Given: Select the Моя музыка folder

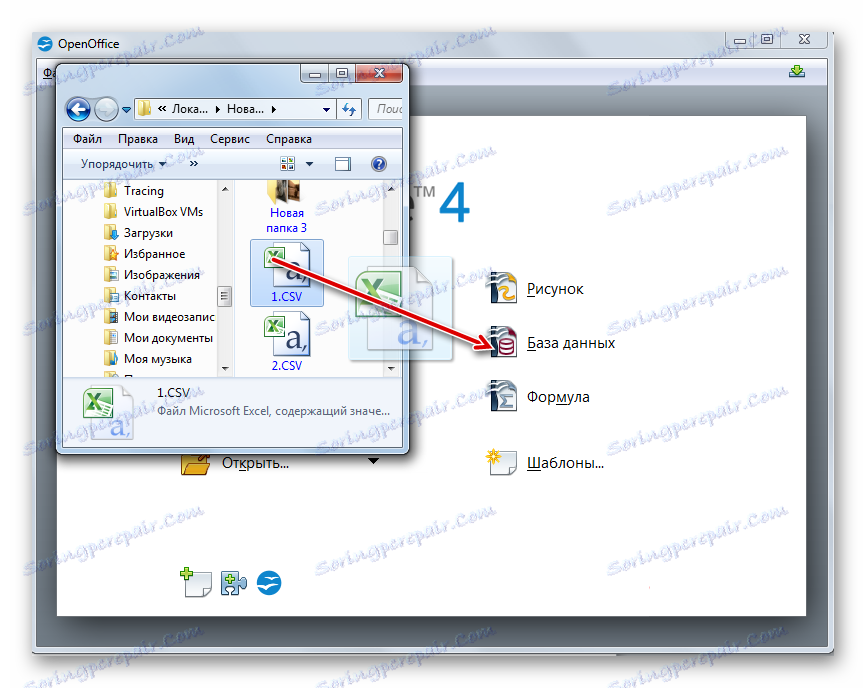Looking at the screenshot, I should click(x=157, y=359).
